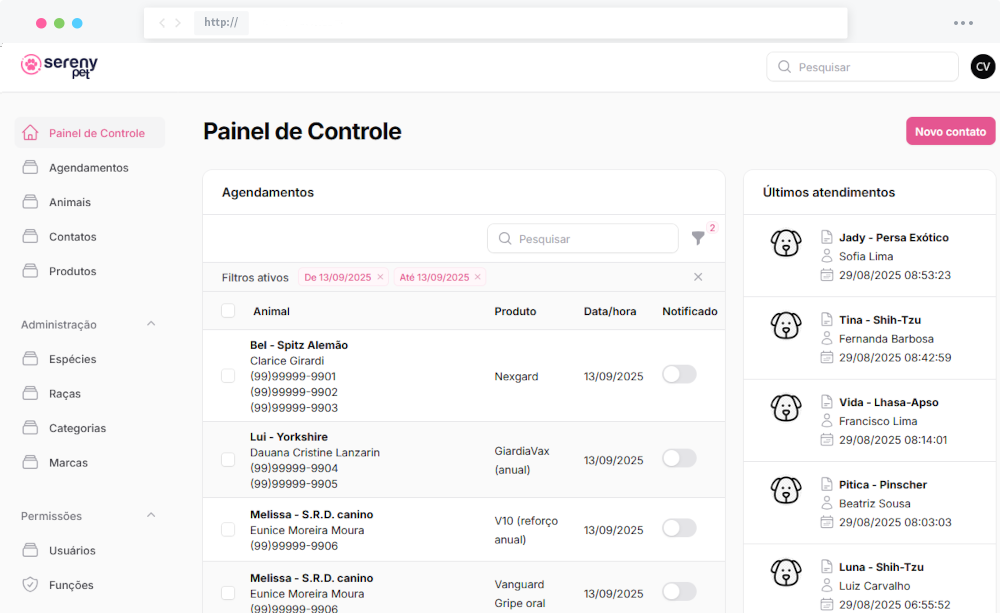The width and height of the screenshot is (1000, 613).
Task: Go to Agendamentos in the sidebar
Action: pos(88,168)
